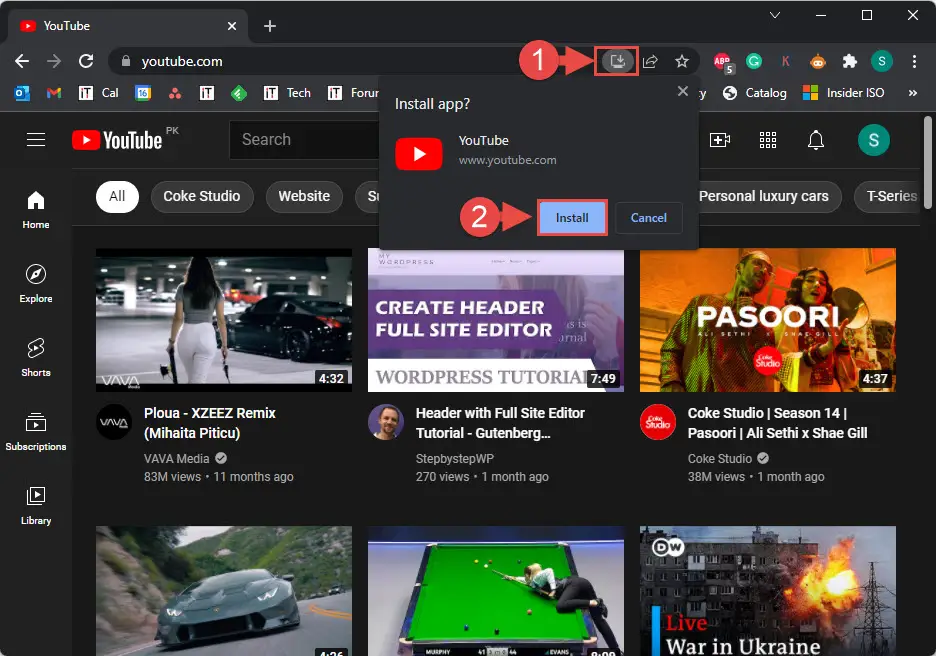Open the Grammarly extension icon
The height and width of the screenshot is (656, 936).
point(754,61)
